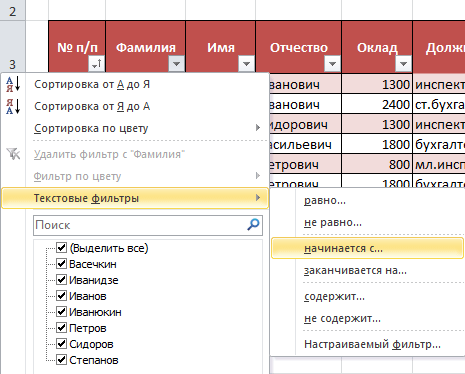
Task: Choose Сортировка от А до Я
Action: 135,84
